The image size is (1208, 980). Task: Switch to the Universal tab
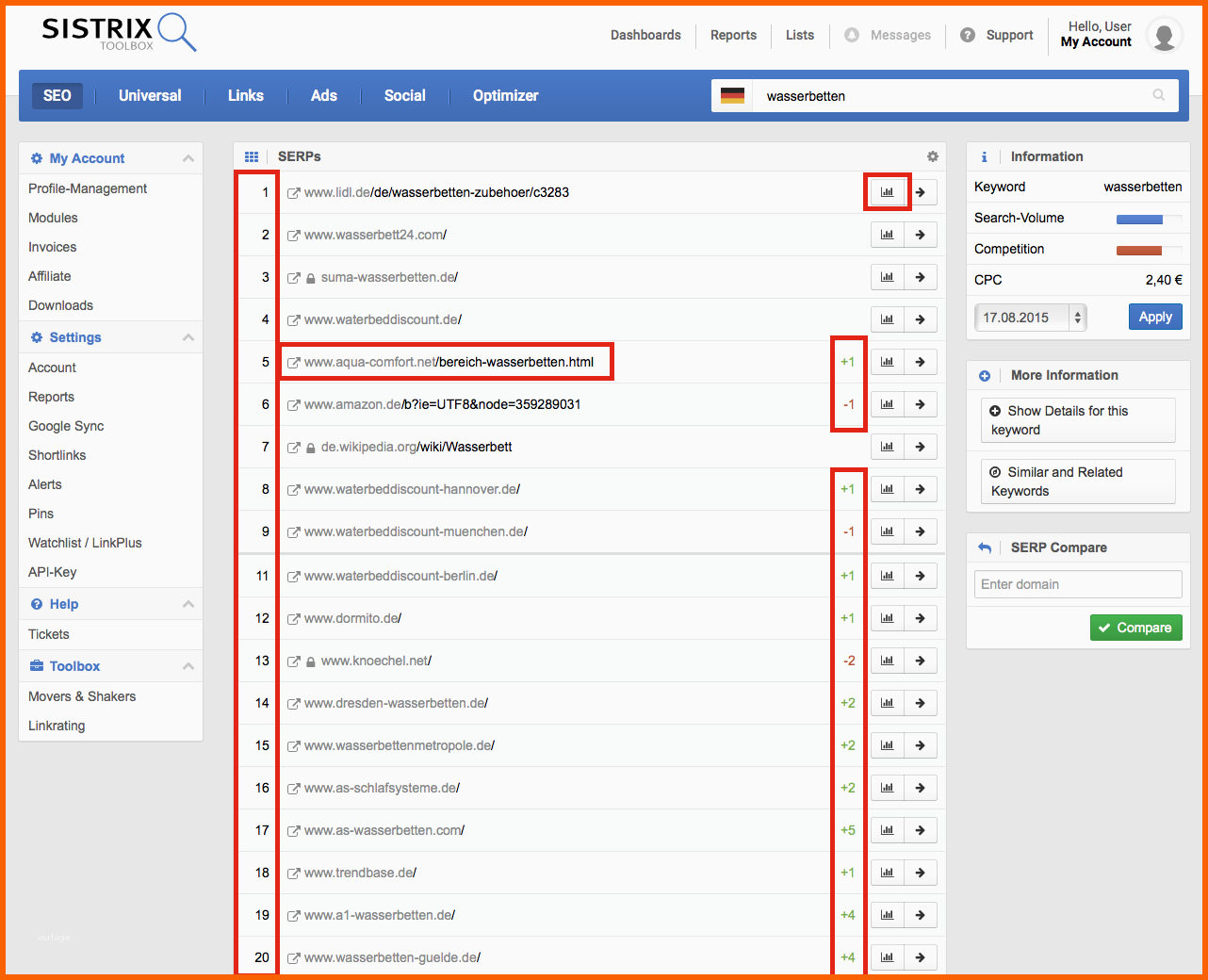[x=150, y=95]
